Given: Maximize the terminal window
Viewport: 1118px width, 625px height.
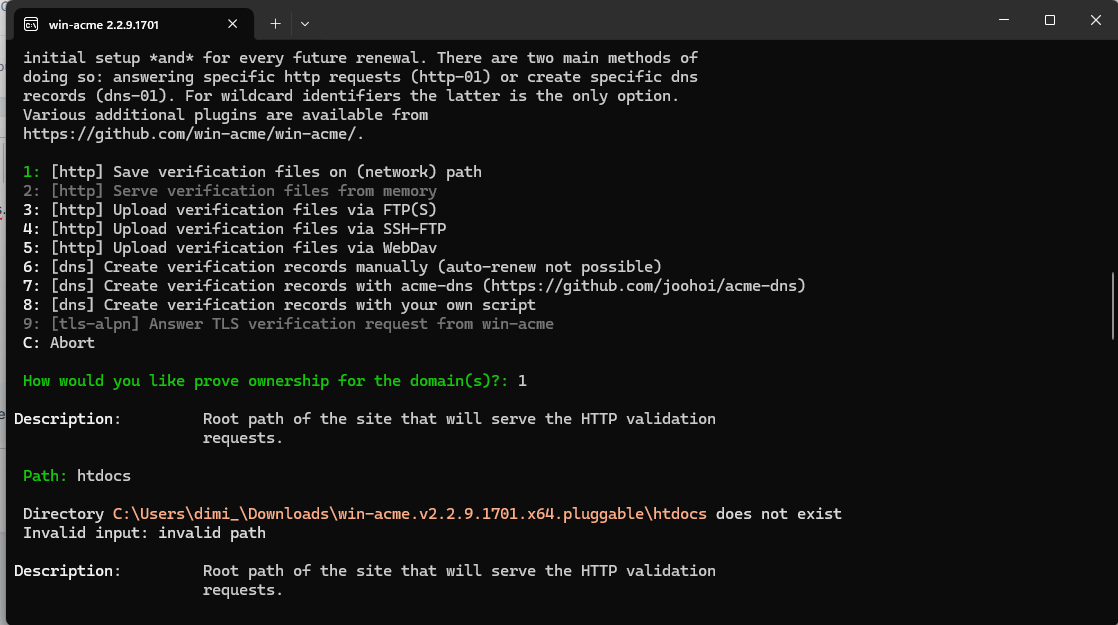Looking at the screenshot, I should (1050, 20).
